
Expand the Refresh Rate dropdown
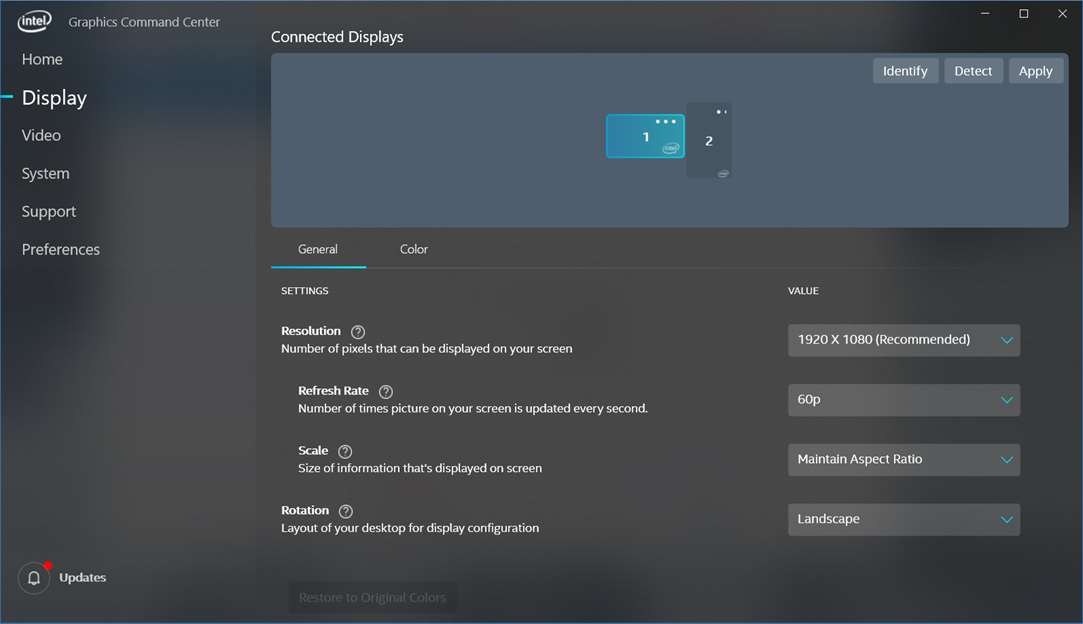tap(903, 400)
